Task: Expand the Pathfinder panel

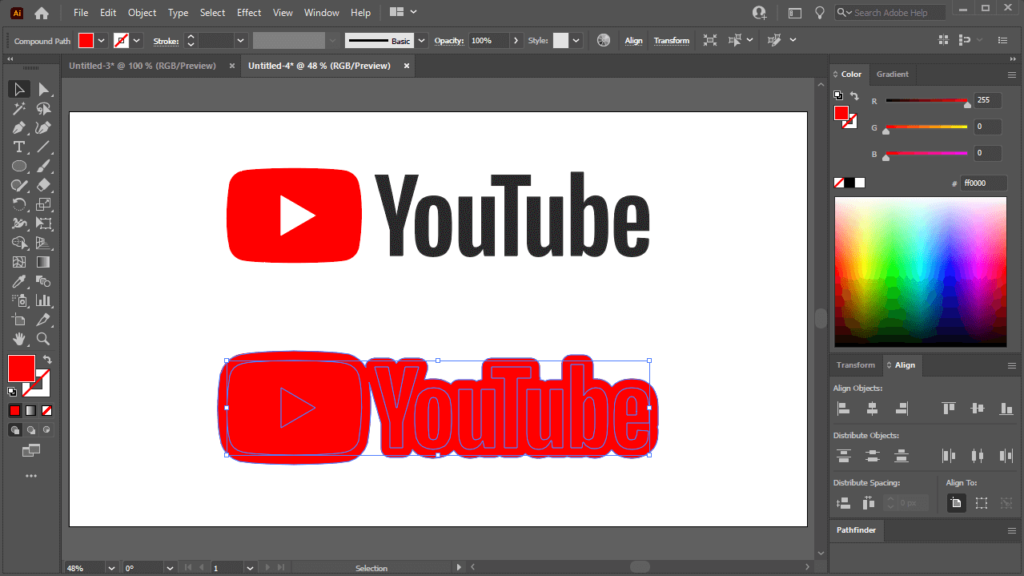Action: [856, 530]
